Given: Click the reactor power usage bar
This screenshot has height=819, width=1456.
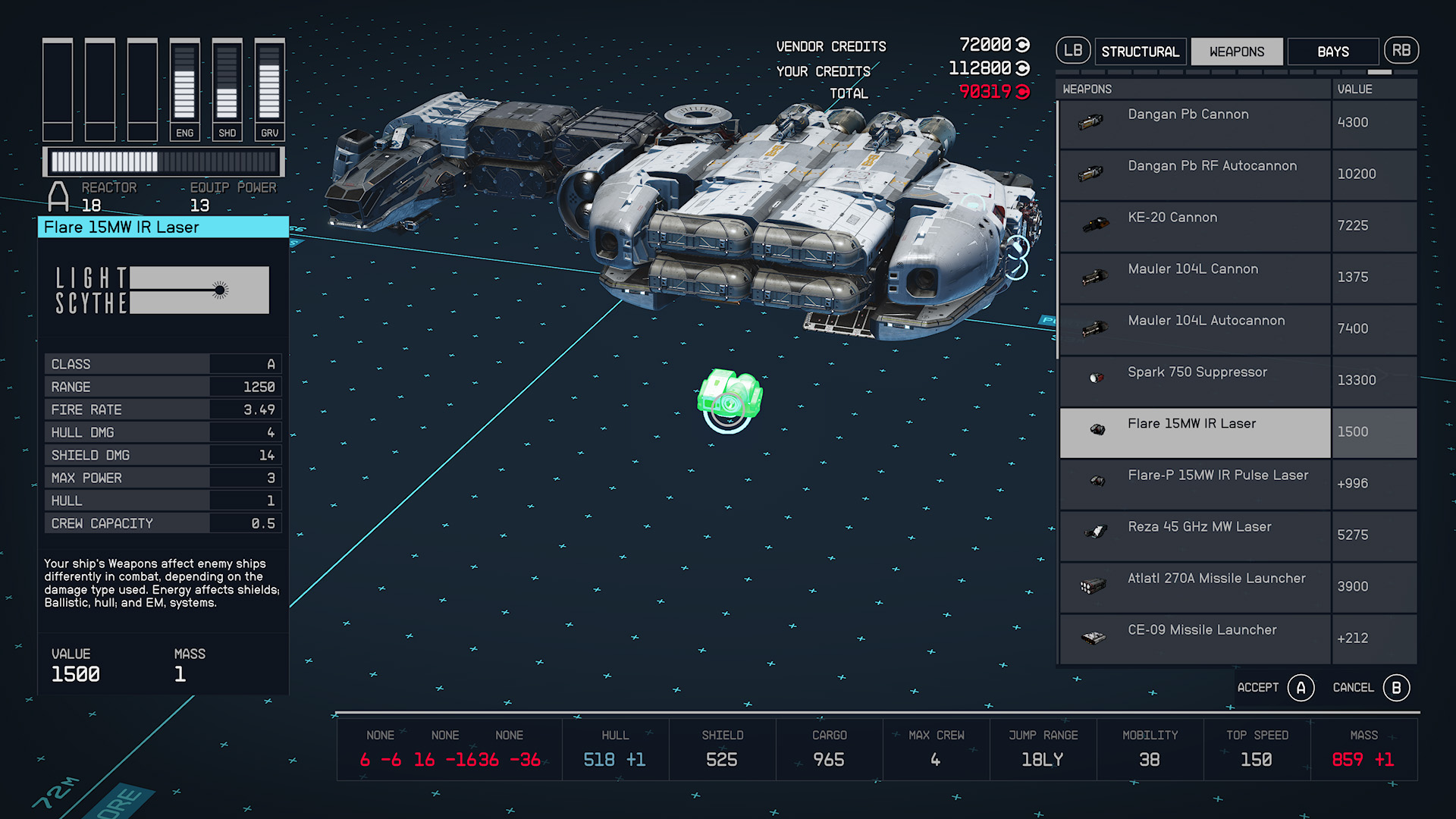Looking at the screenshot, I should click(x=164, y=162).
